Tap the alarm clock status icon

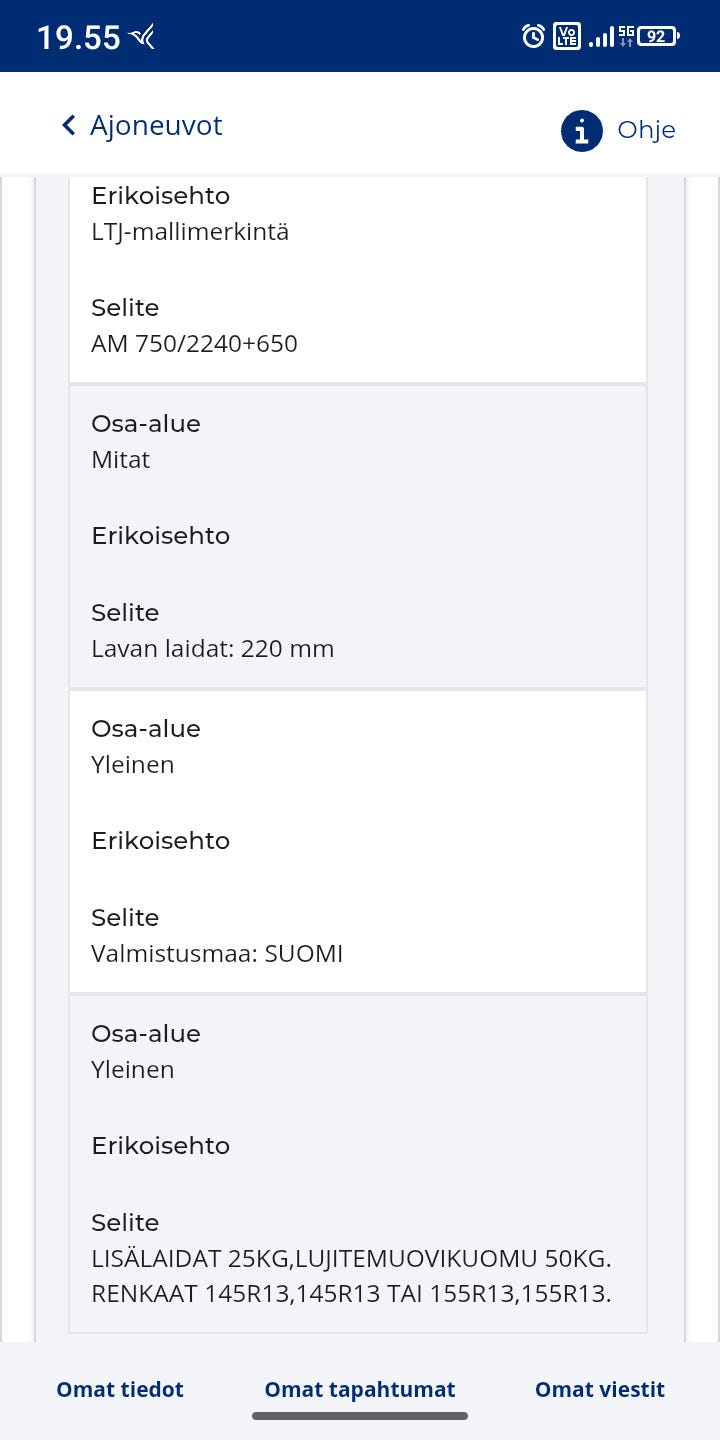click(534, 37)
